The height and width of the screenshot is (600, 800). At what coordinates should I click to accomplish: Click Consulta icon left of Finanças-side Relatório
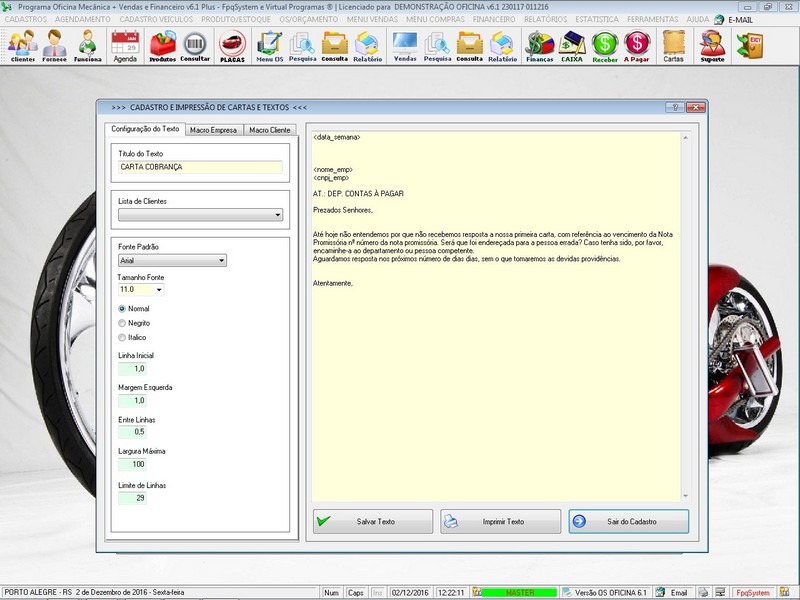point(469,46)
